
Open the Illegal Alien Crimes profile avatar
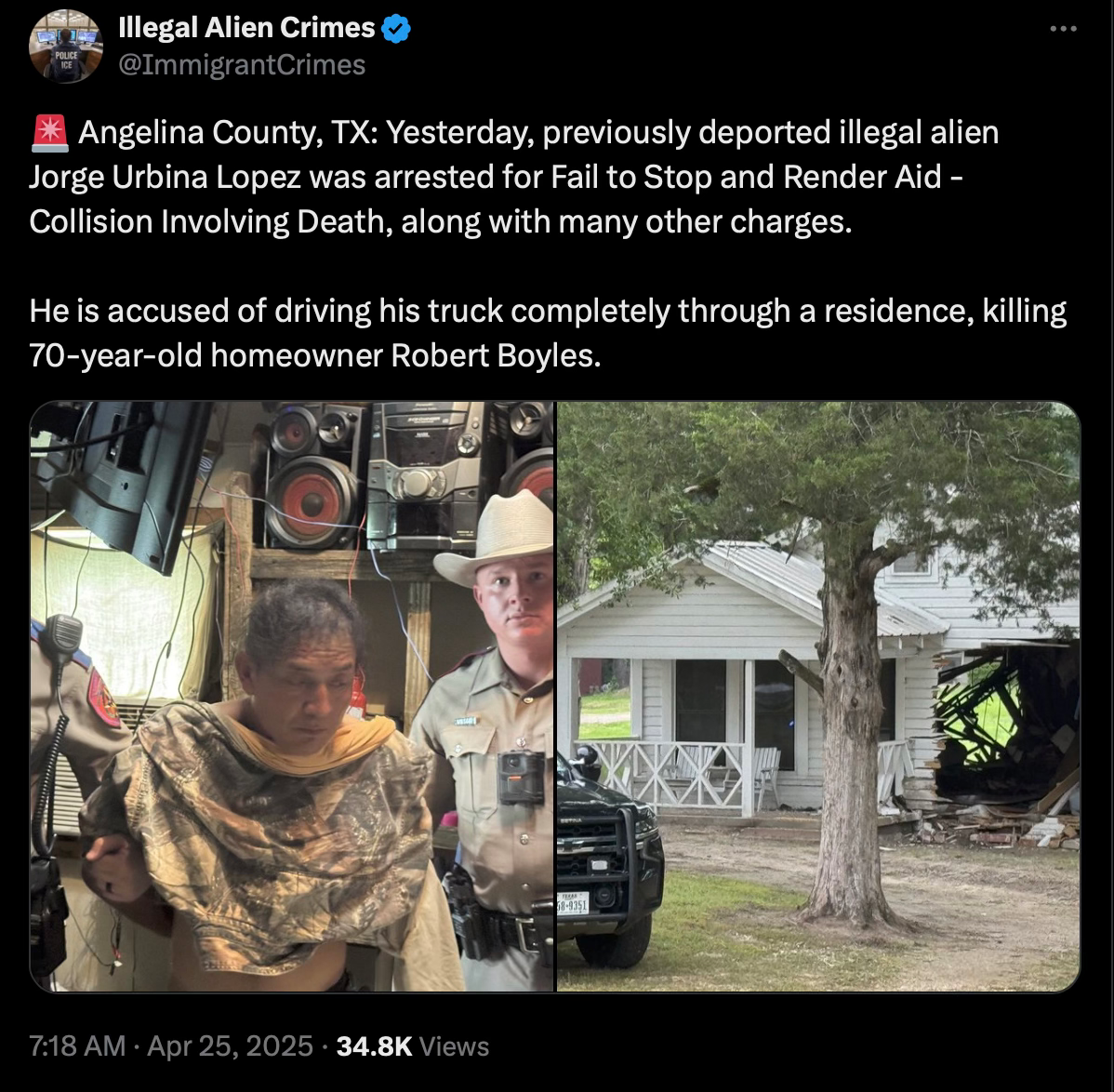click(66, 47)
